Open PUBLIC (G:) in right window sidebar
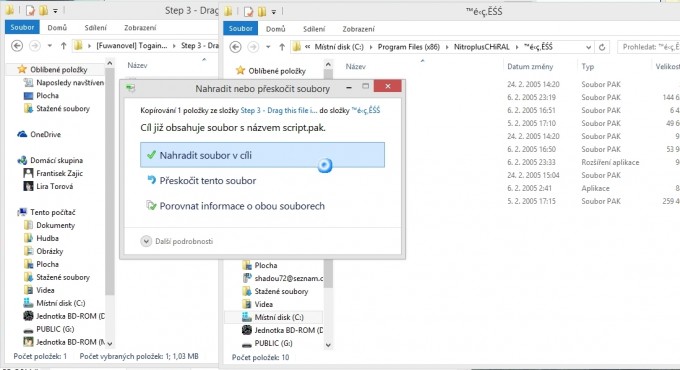Viewport: 680px width, 370px height. 273,344
